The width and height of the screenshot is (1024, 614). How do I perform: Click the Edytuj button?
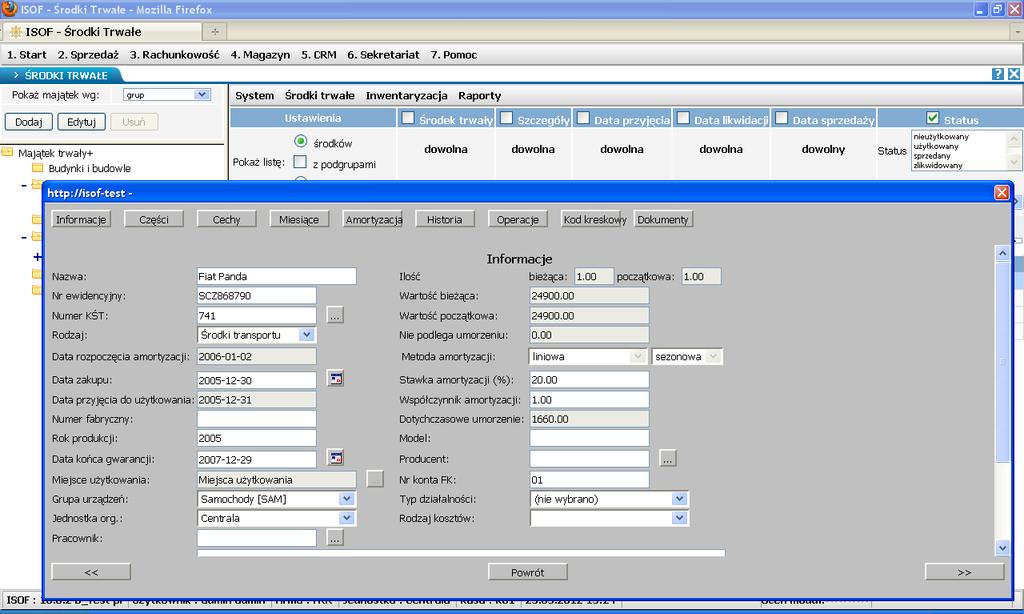(x=82, y=122)
